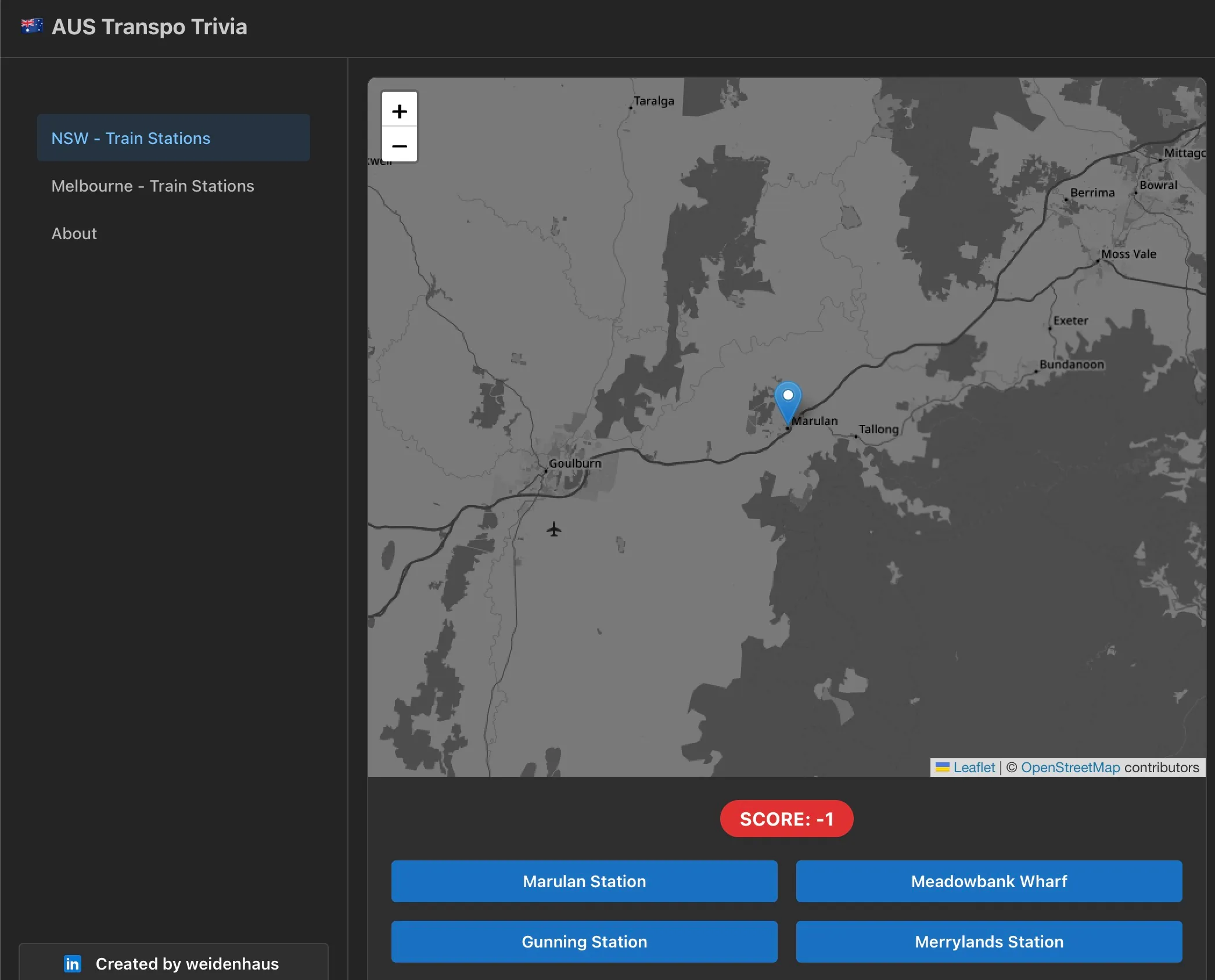Click the LinkedIn icon
The height and width of the screenshot is (980, 1215).
73,964
